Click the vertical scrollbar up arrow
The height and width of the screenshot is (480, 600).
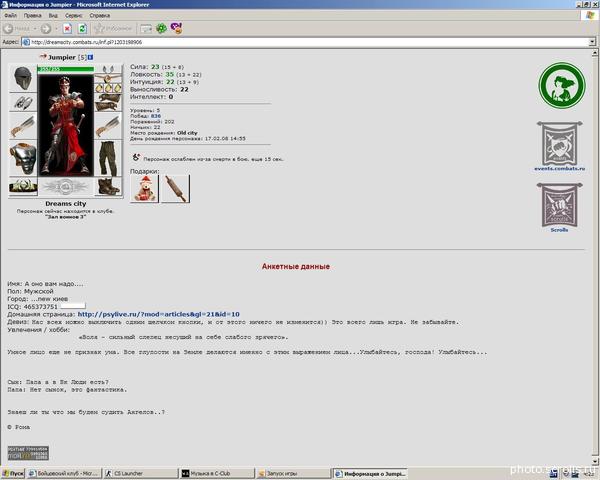[595, 53]
